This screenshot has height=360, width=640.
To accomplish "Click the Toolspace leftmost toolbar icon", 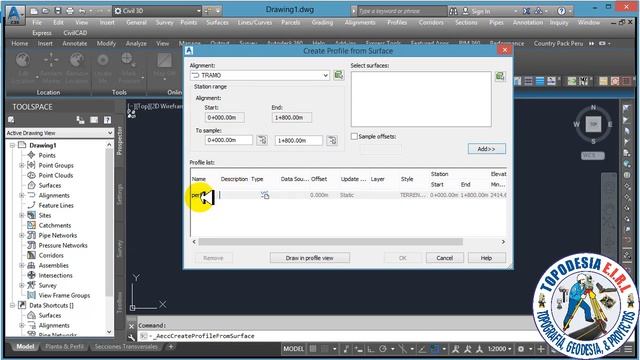I will (x=11, y=120).
